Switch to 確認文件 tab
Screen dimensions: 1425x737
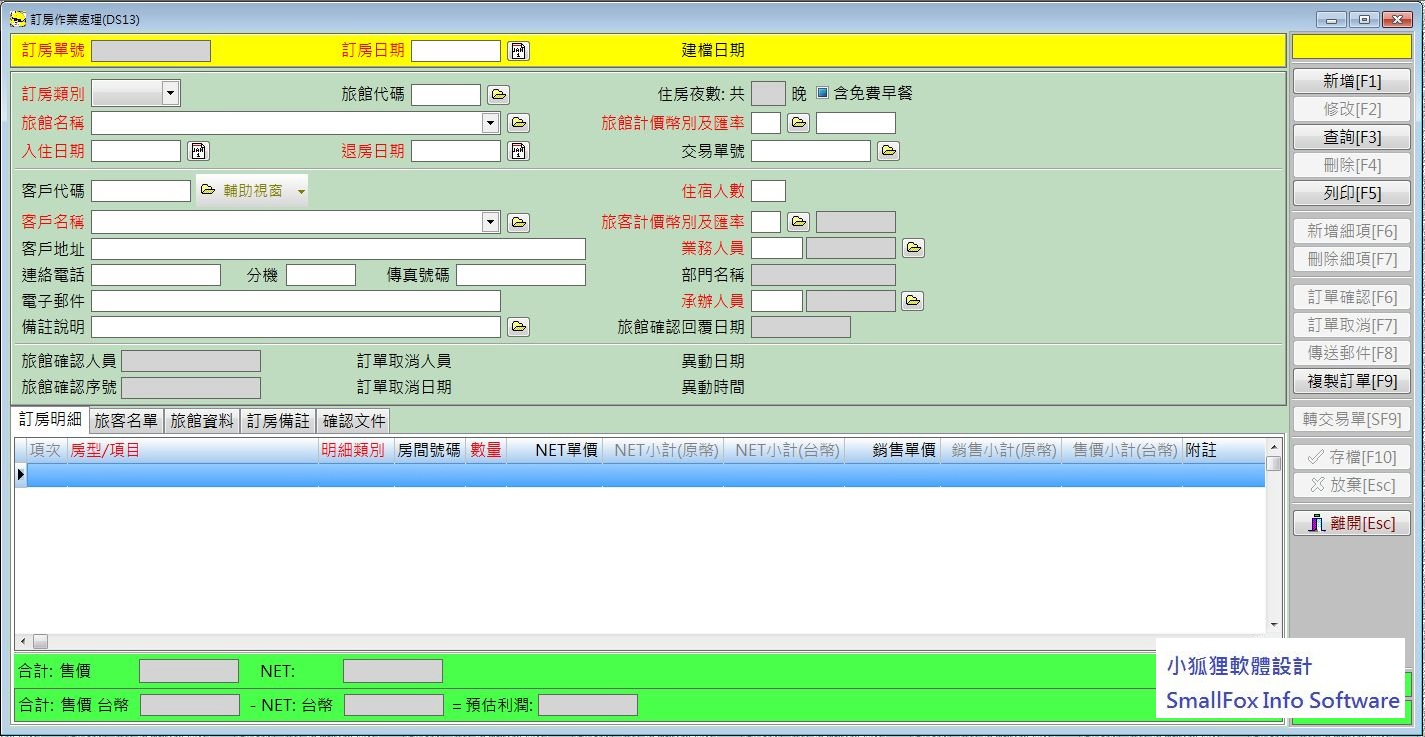[x=354, y=421]
